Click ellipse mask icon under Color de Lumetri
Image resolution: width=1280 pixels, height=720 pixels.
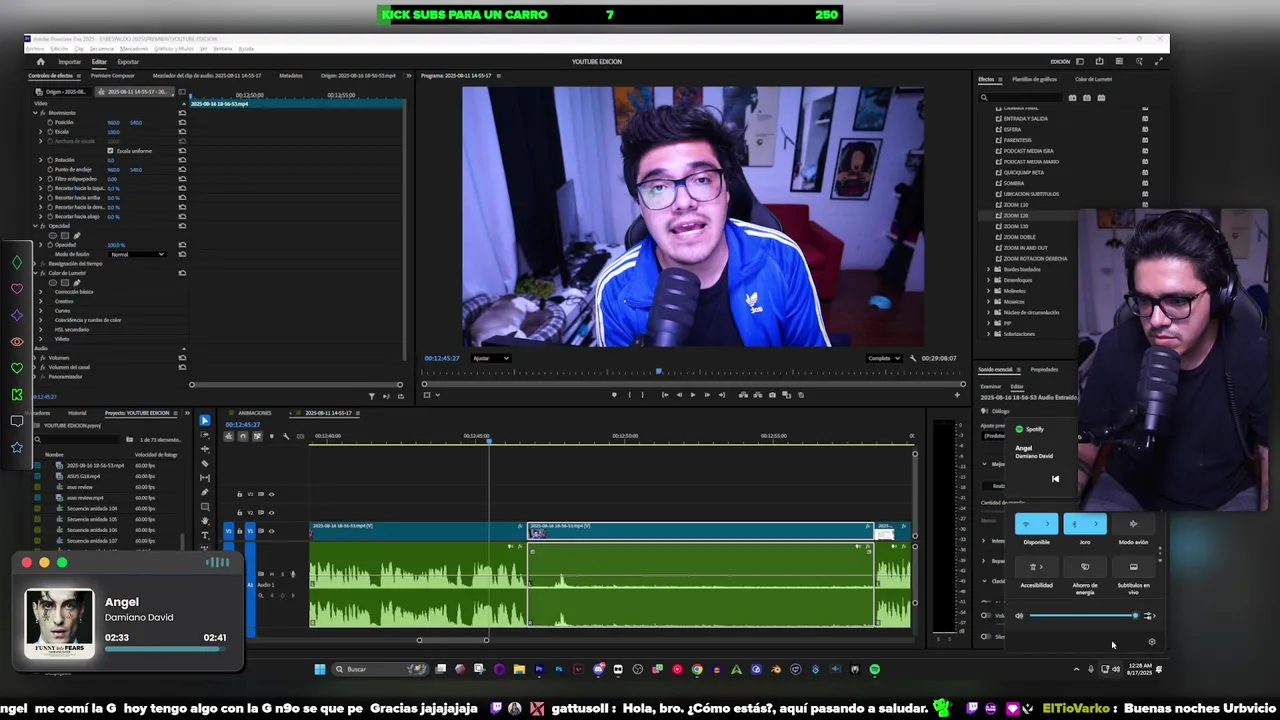tap(54, 282)
